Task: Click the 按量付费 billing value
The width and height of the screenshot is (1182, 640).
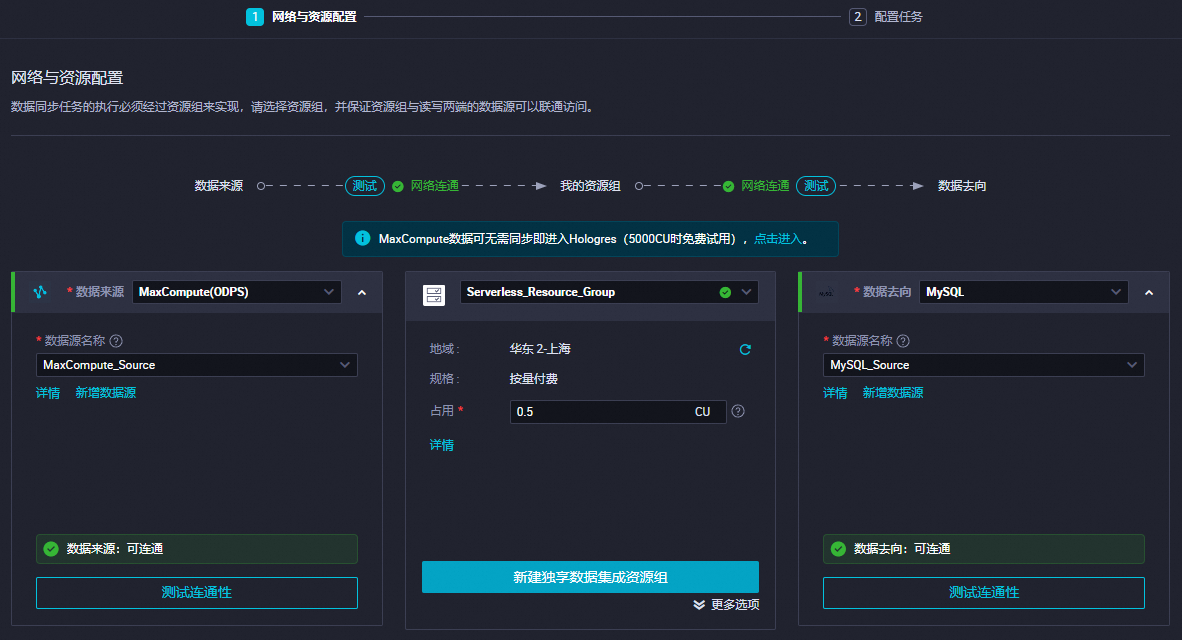Action: click(x=534, y=378)
